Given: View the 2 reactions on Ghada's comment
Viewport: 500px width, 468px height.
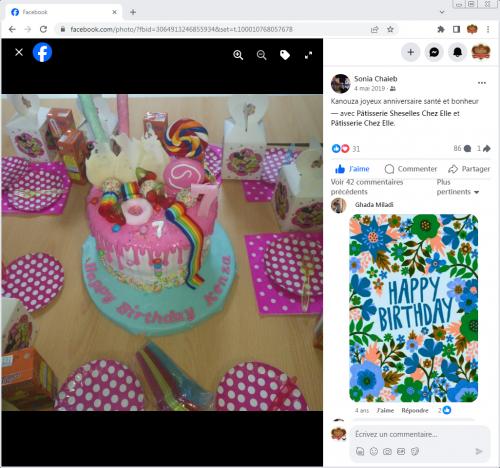Looking at the screenshot, I should tap(444, 410).
